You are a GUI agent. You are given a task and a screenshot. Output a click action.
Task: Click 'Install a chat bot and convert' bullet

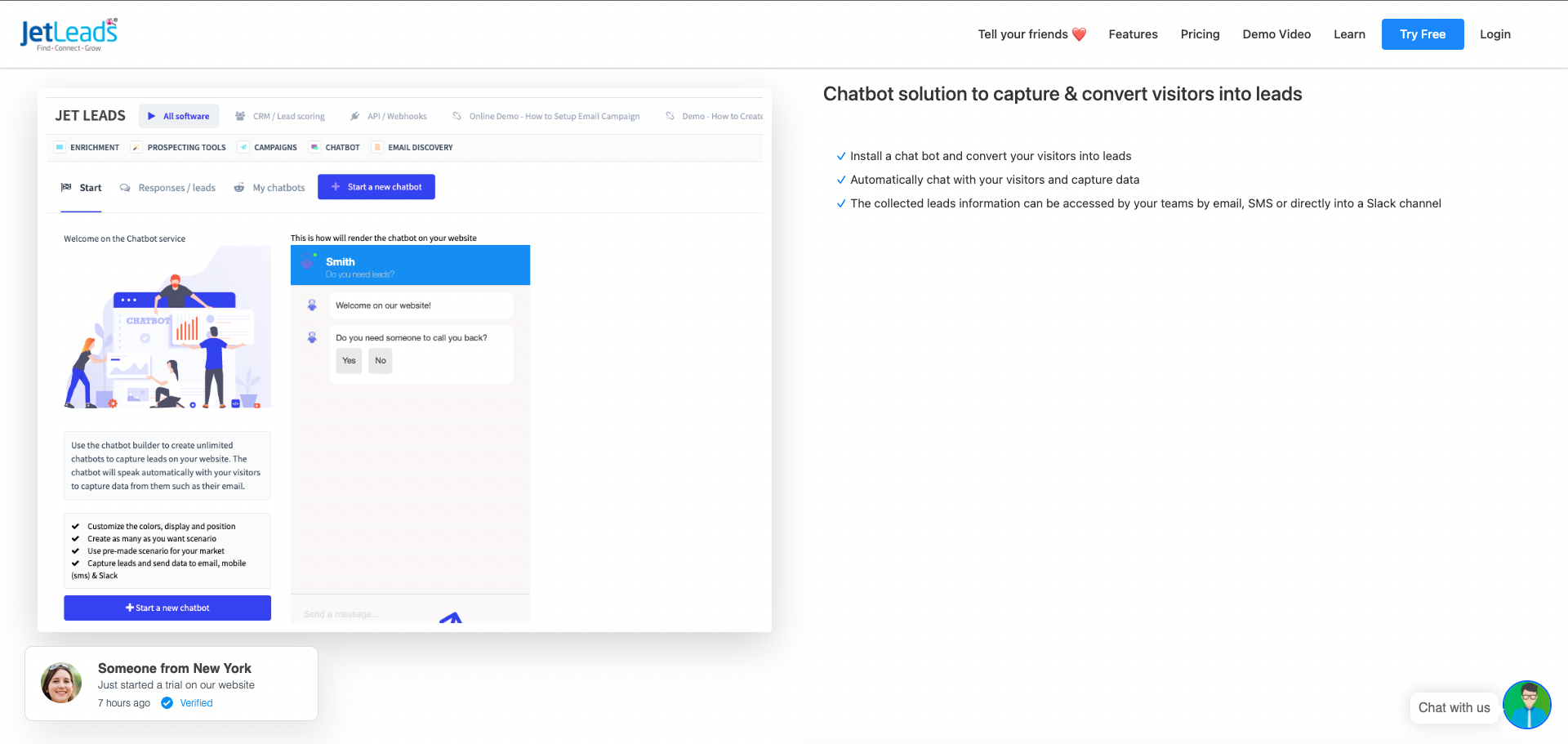point(991,156)
